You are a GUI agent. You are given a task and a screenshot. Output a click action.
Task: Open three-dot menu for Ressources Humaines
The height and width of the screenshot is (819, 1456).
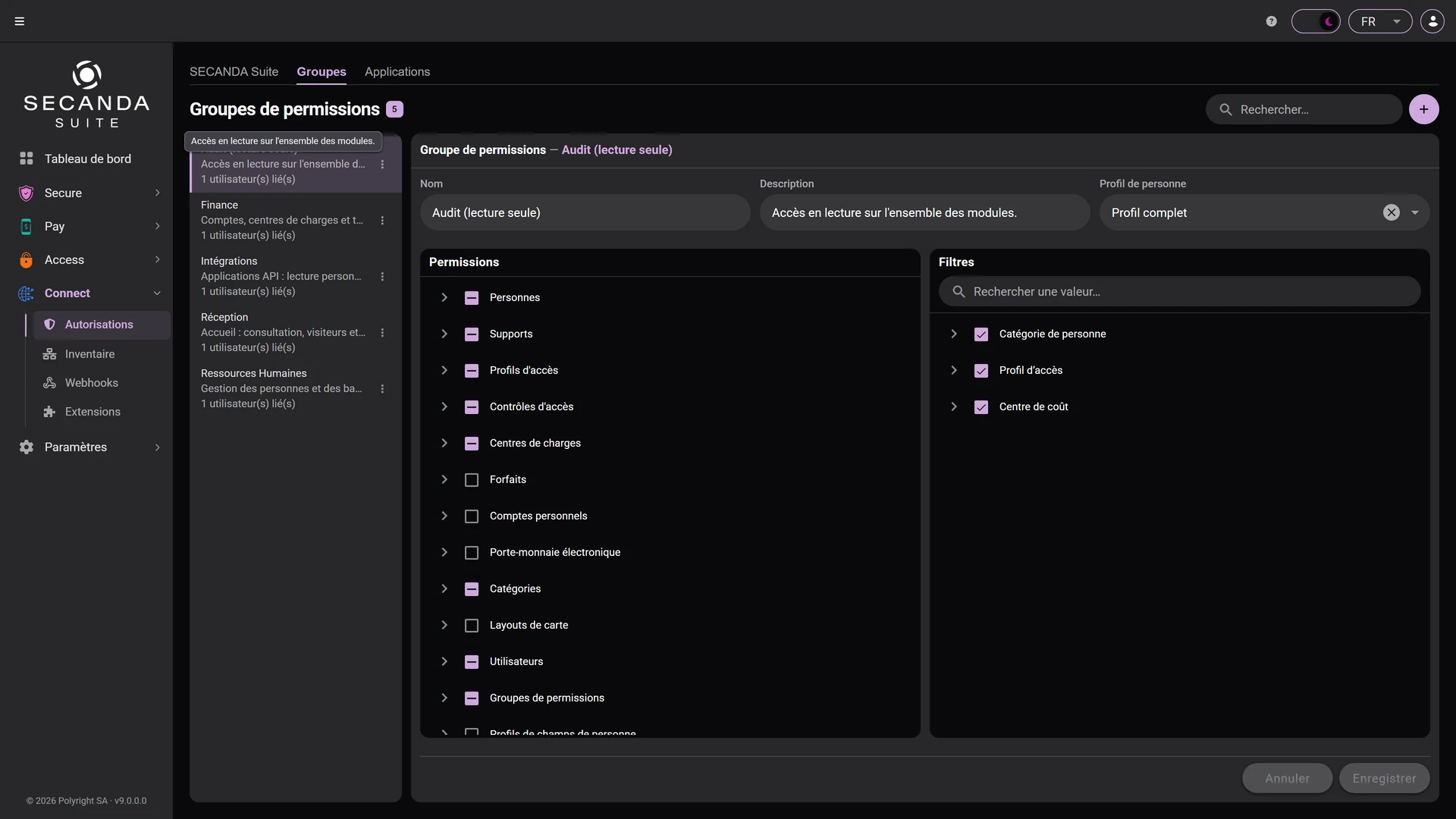[382, 388]
